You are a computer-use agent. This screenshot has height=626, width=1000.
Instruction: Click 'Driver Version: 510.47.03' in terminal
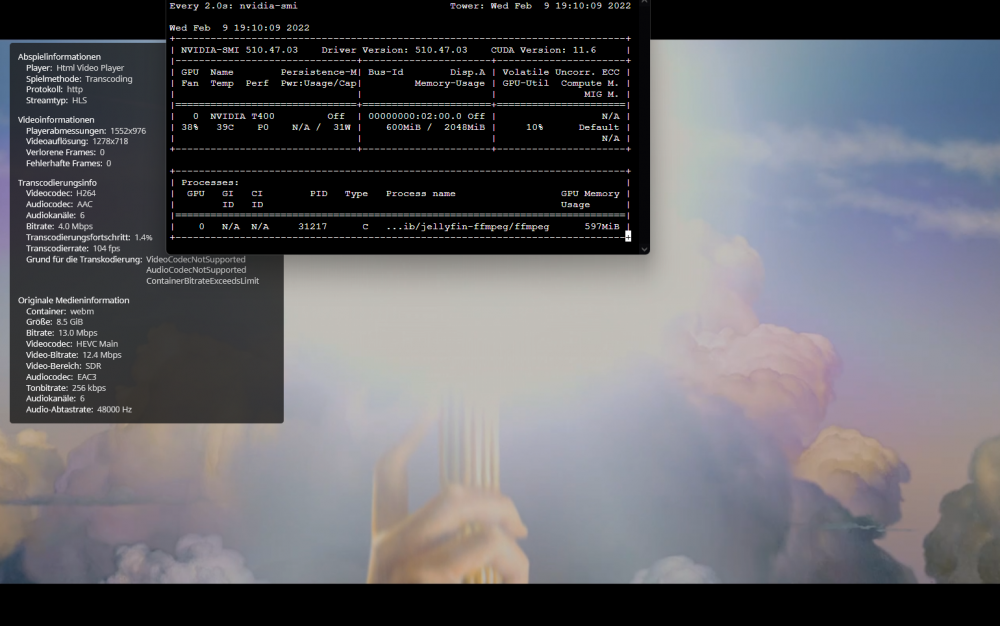(x=394, y=50)
